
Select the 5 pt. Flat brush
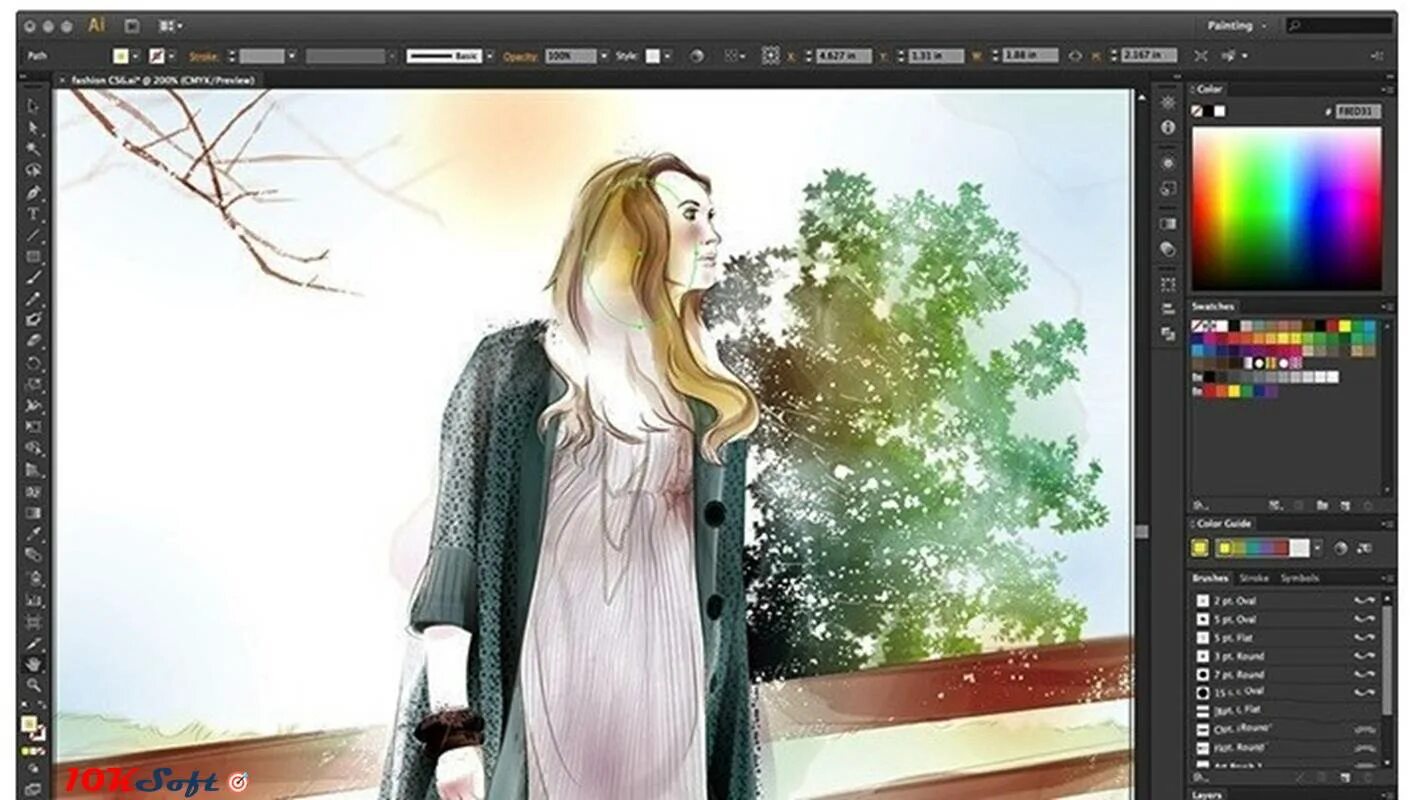[x=1285, y=637]
